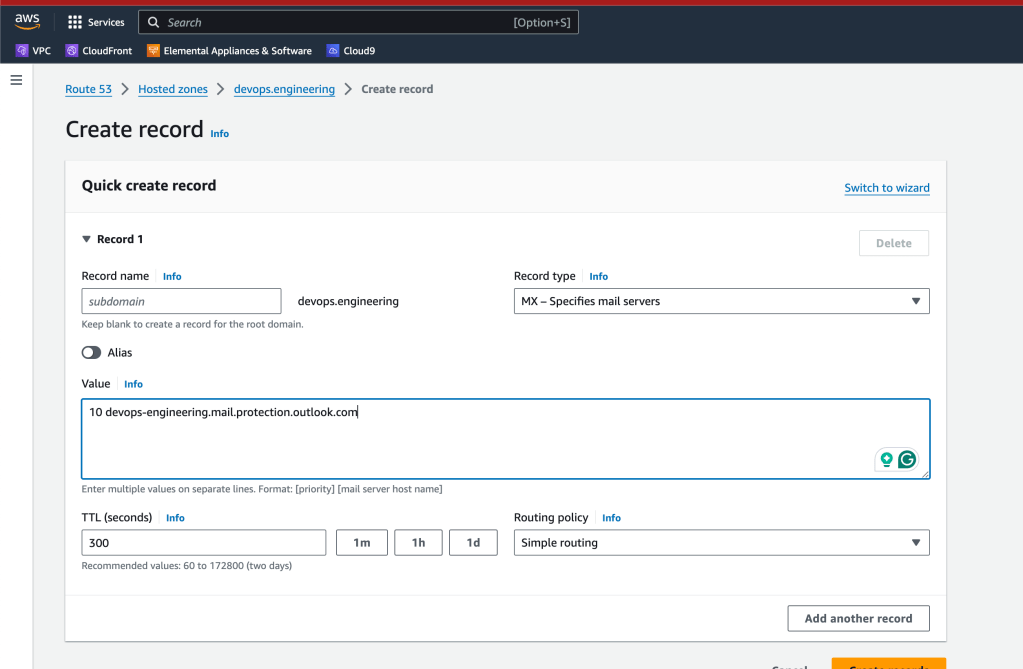Click the Services menu label
1023x669 pixels.
tap(106, 22)
